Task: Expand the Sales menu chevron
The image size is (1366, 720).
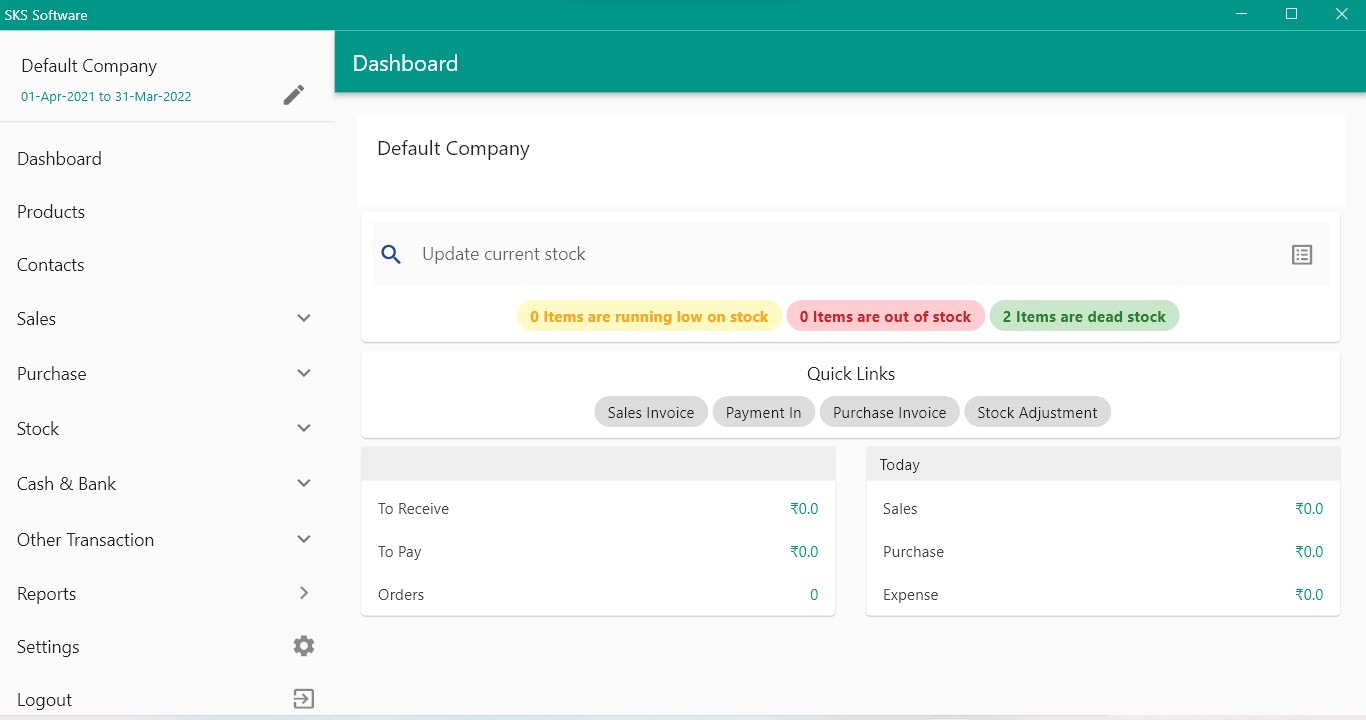Action: 304,318
